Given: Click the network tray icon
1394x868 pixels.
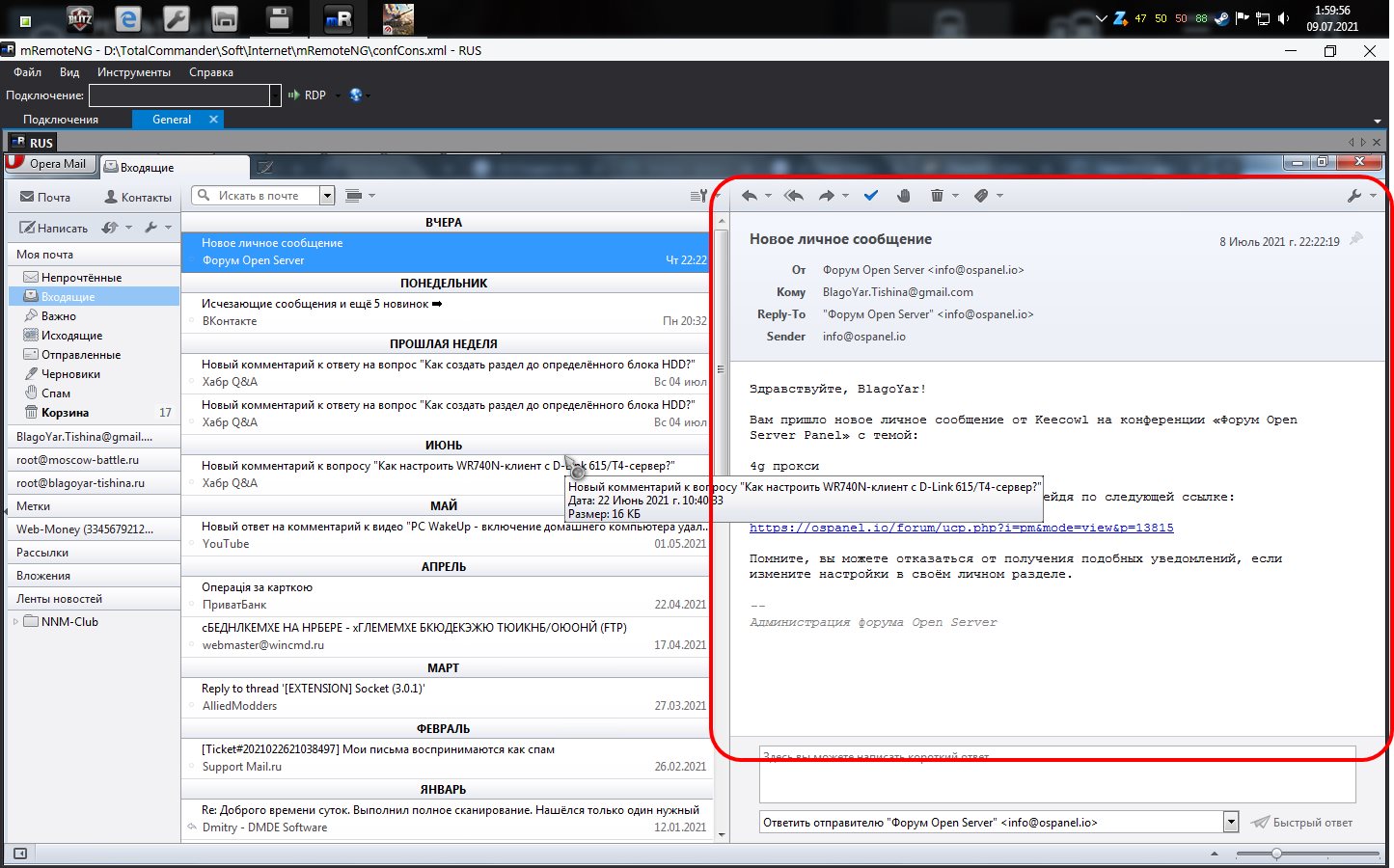Looking at the screenshot, I should 1263,18.
